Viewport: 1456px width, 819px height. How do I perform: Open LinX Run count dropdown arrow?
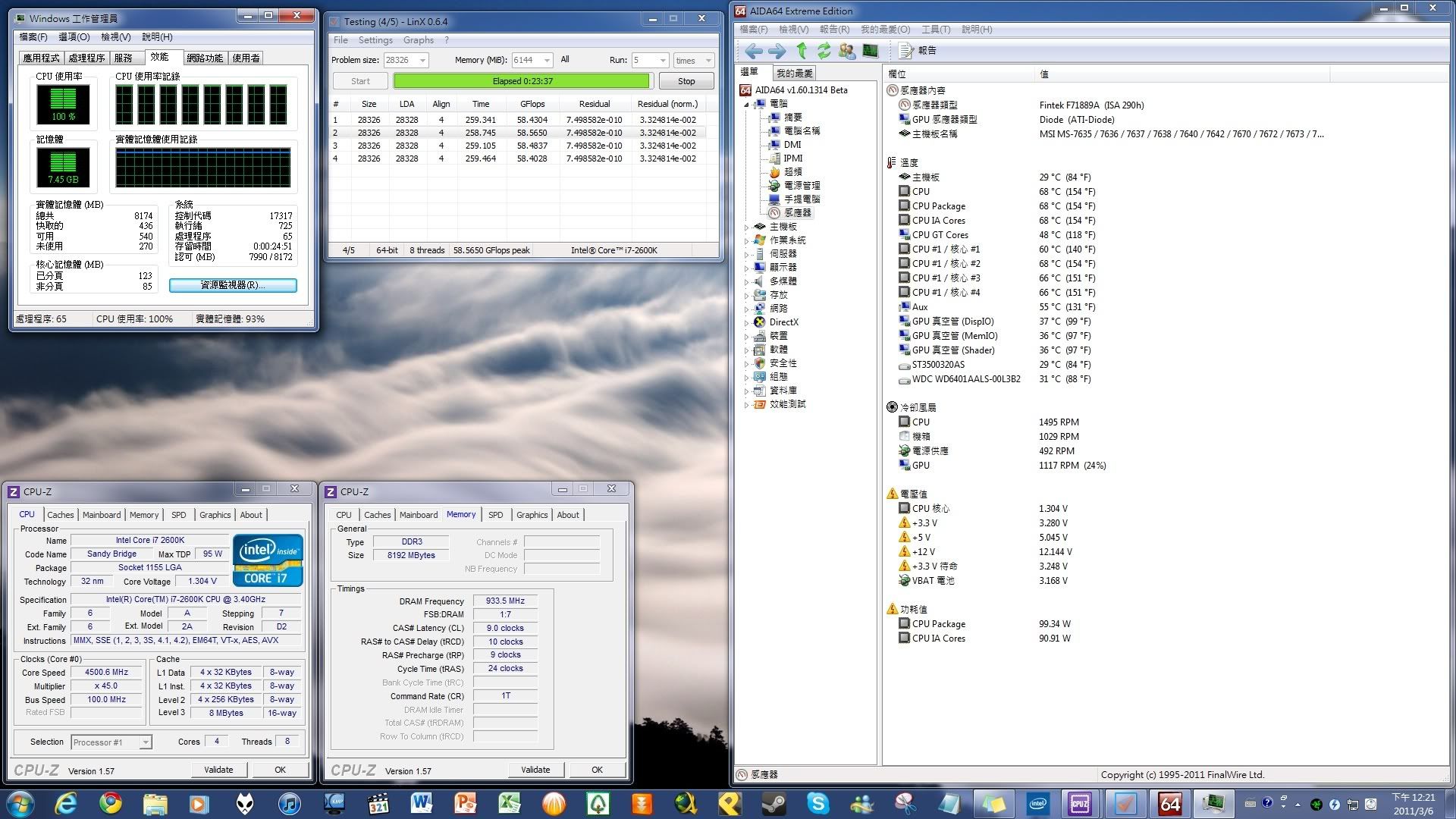point(662,60)
